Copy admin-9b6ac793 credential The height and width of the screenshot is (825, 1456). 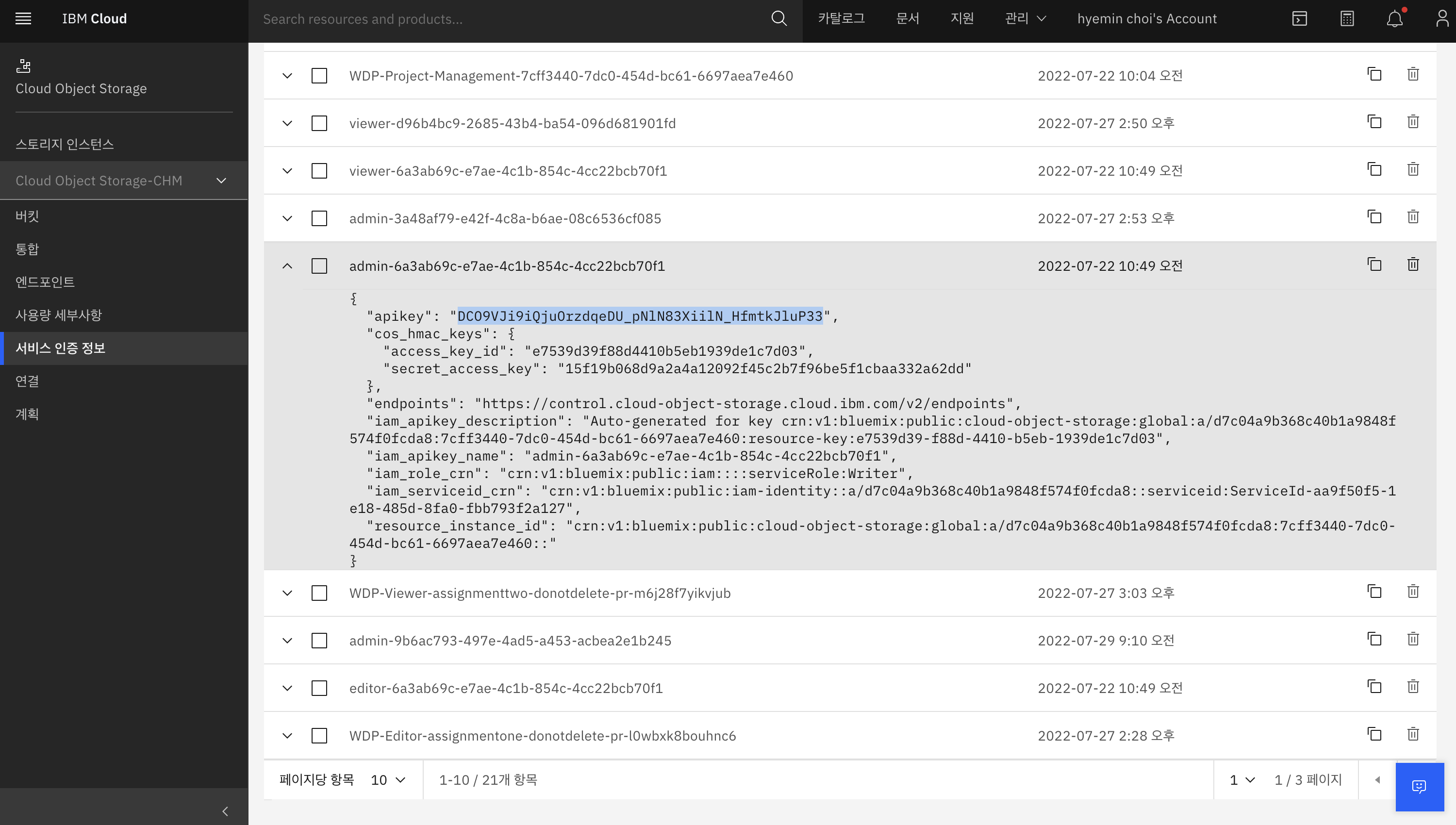coord(1374,639)
